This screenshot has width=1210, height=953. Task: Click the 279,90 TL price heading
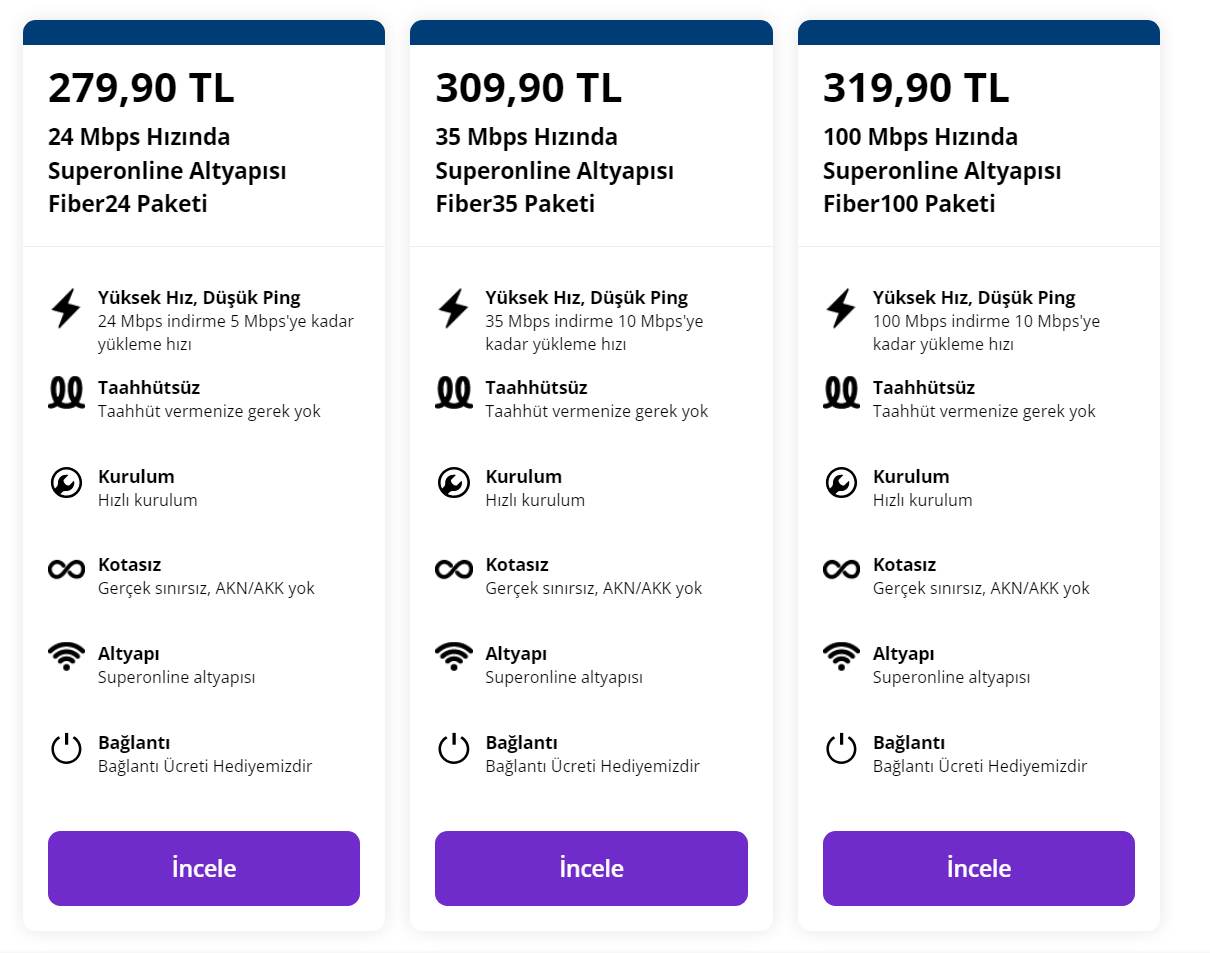(141, 88)
